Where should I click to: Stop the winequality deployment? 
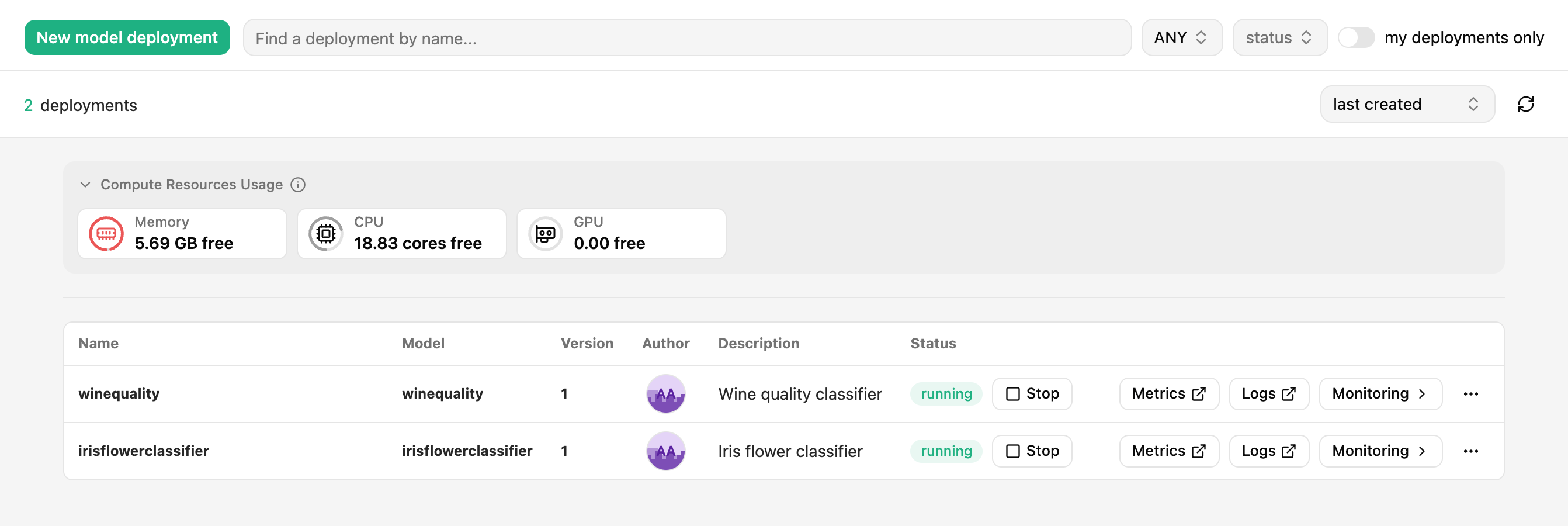[1032, 394]
